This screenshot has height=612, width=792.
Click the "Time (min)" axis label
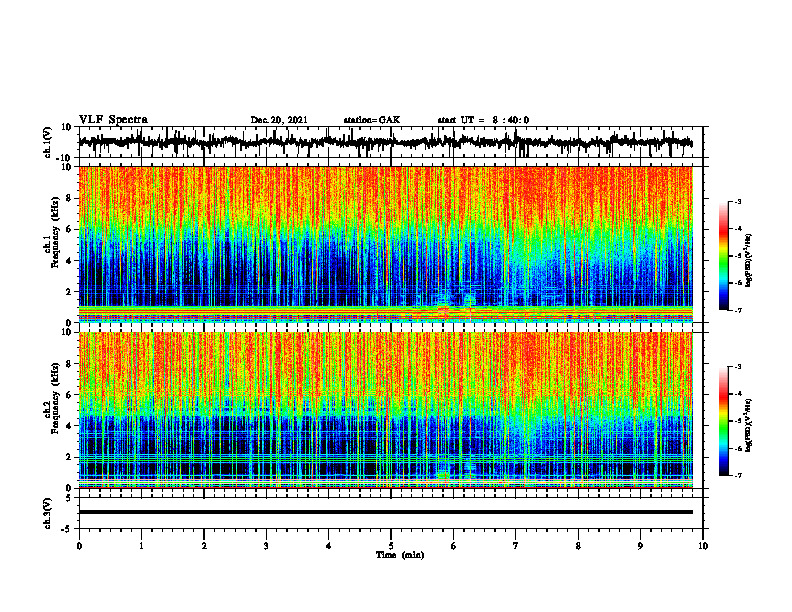pos(400,555)
